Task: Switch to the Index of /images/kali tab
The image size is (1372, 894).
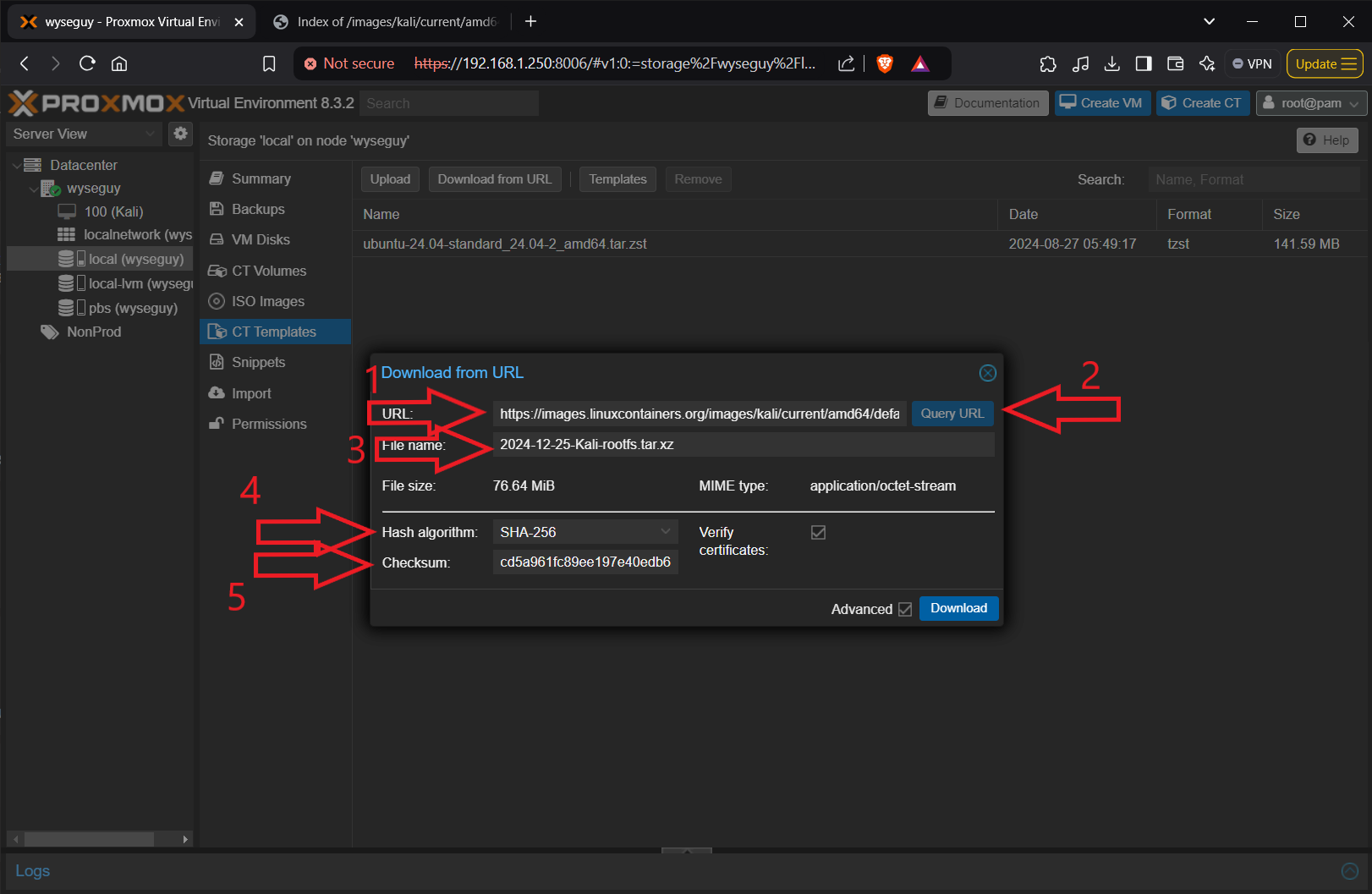Action: click(386, 22)
